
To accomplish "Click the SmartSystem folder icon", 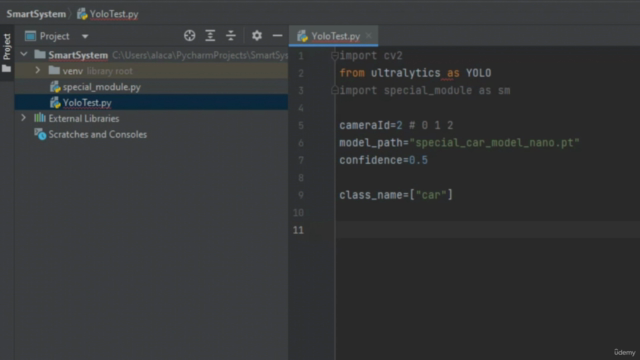I will tap(40, 54).
